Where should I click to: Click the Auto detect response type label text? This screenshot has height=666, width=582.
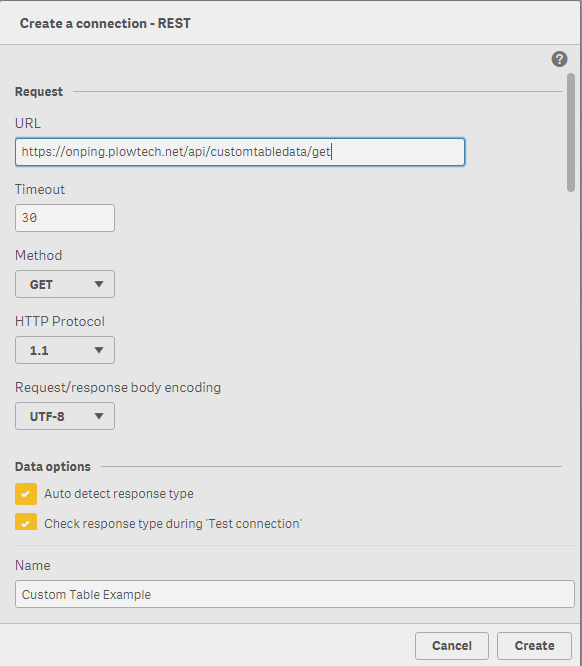[x=119, y=494]
